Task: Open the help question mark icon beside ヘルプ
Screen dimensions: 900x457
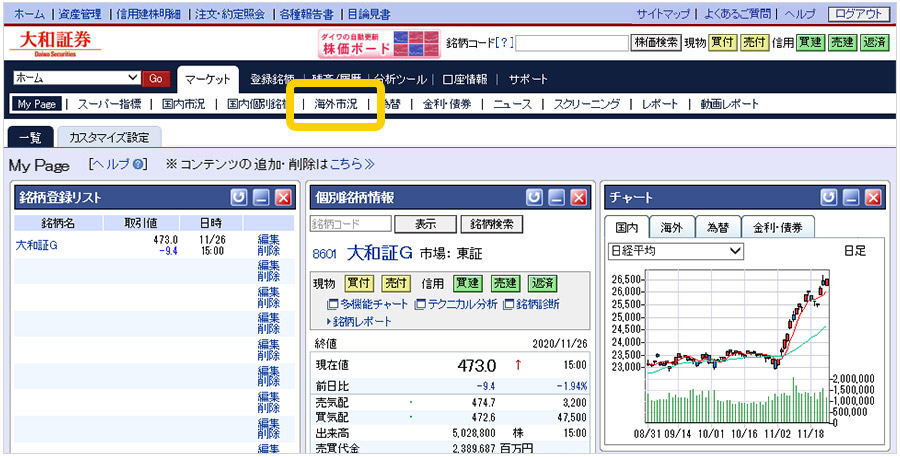Action: tap(137, 165)
